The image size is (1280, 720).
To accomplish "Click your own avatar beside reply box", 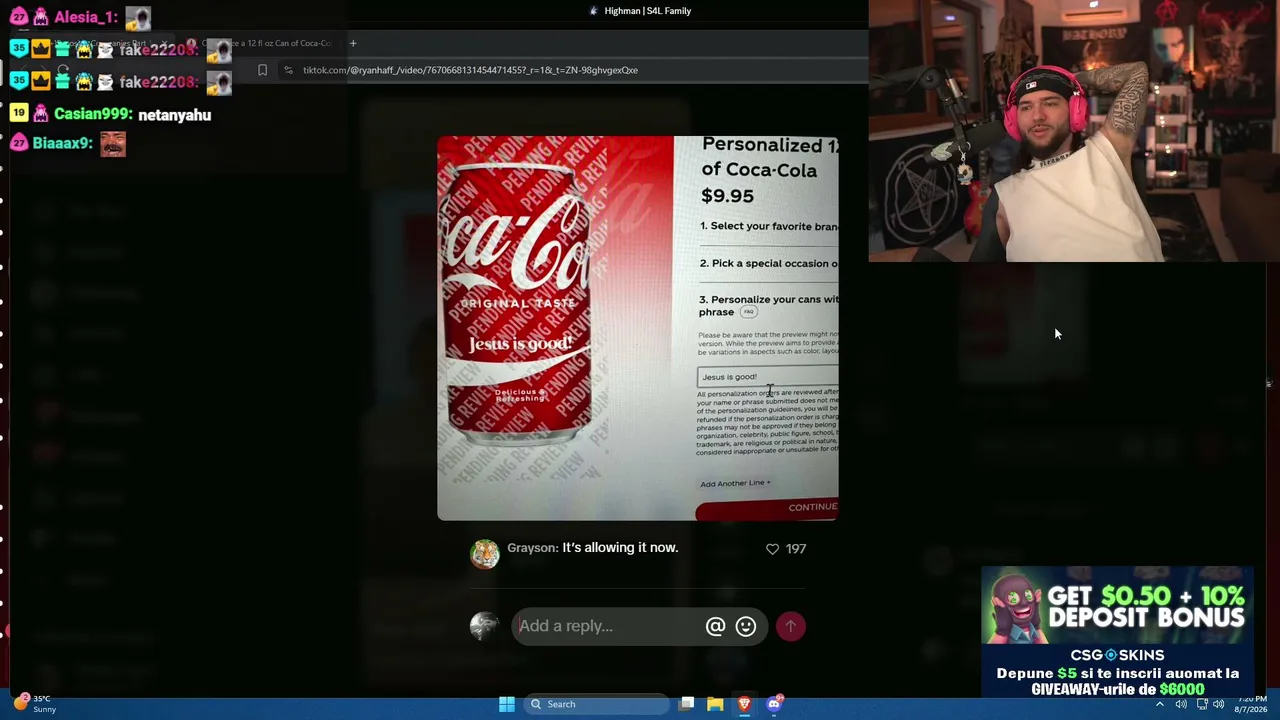I will pos(485,626).
